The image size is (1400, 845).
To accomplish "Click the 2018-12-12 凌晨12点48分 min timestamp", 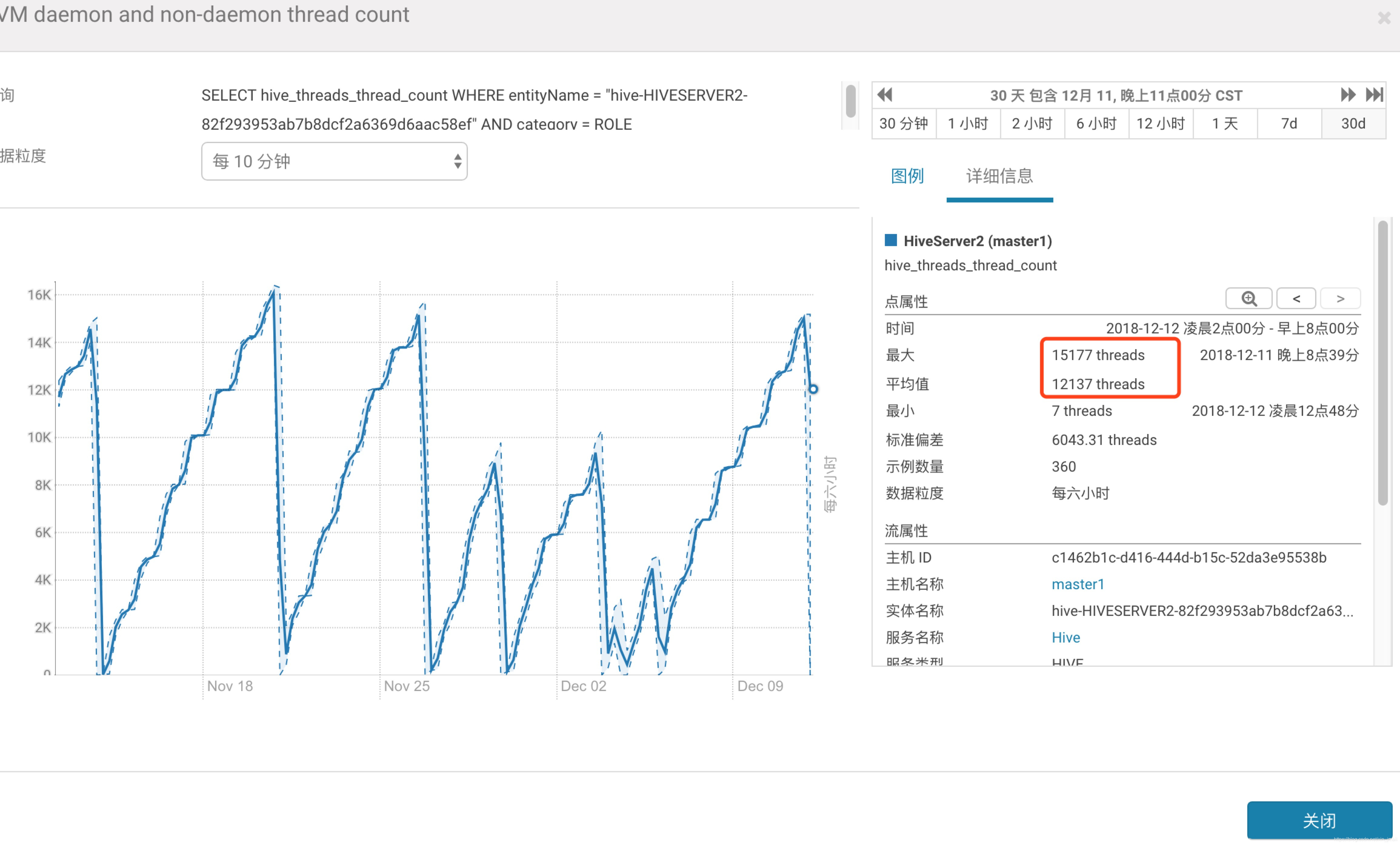I will (x=1275, y=410).
